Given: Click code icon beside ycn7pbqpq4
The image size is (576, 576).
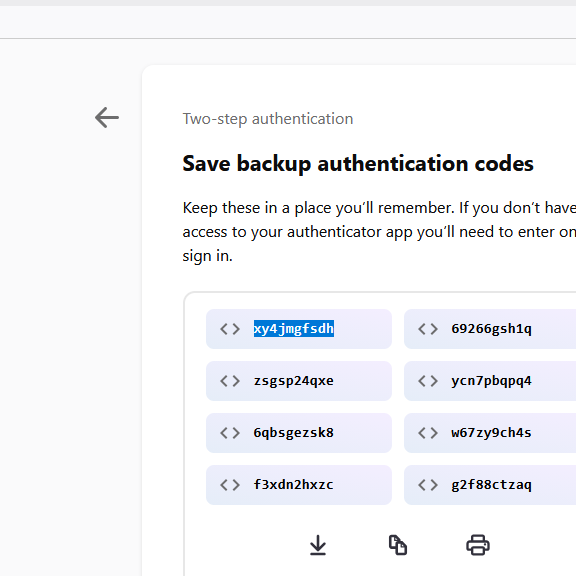Looking at the screenshot, I should pyautogui.click(x=428, y=381).
